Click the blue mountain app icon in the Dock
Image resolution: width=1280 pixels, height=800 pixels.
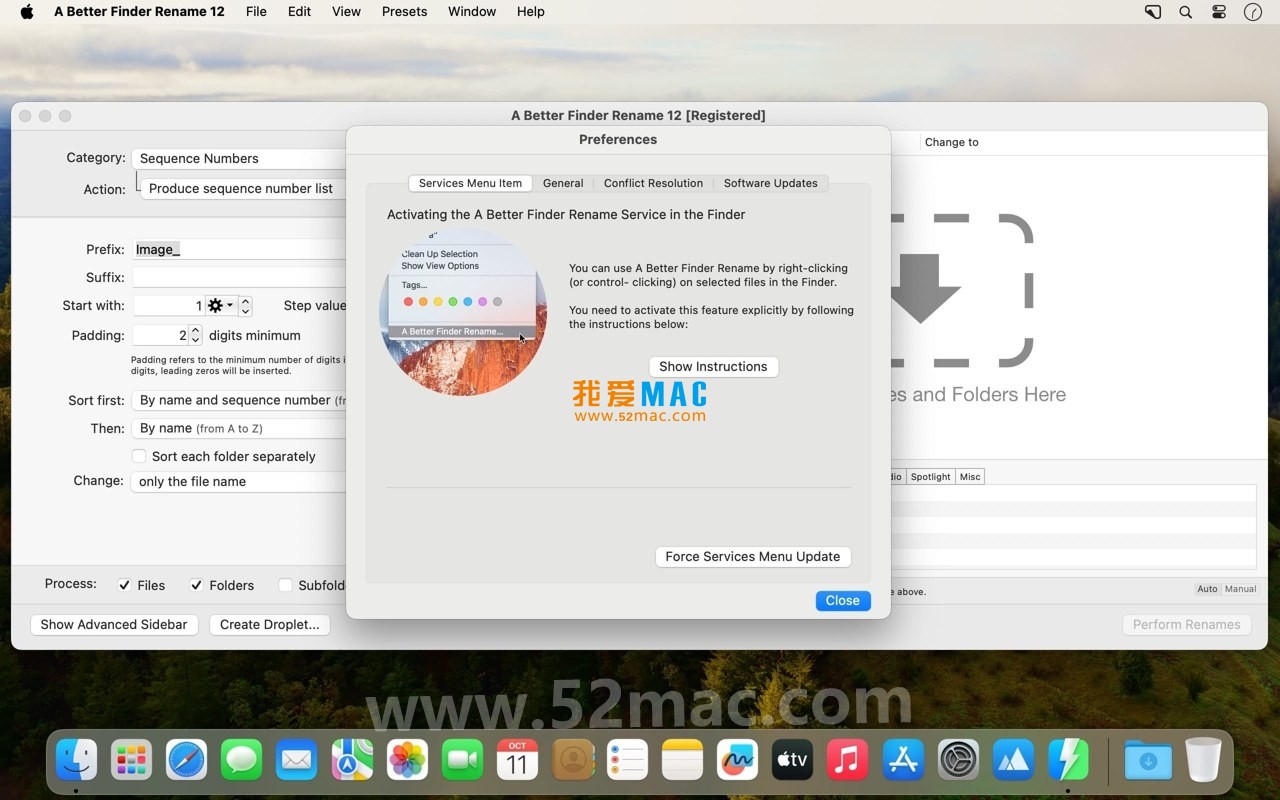pyautogui.click(x=1013, y=760)
